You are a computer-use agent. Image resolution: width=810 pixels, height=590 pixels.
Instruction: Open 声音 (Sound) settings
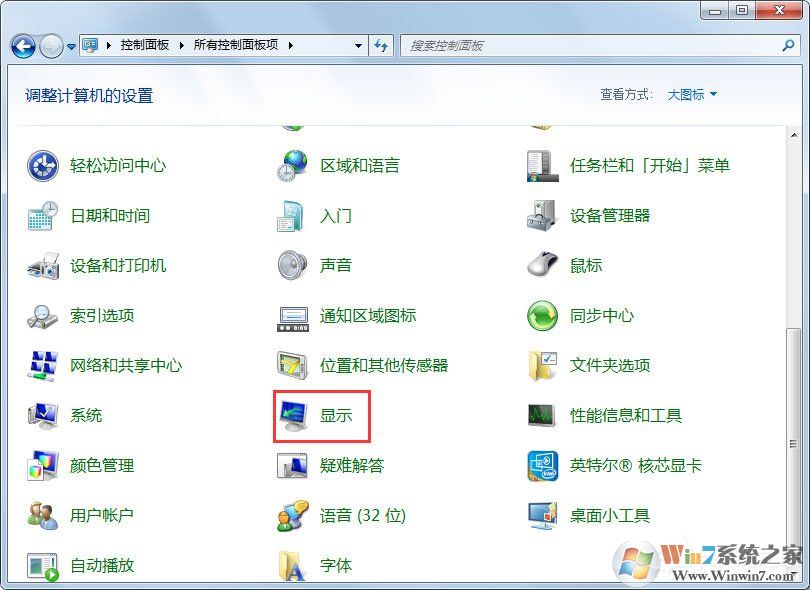point(335,265)
